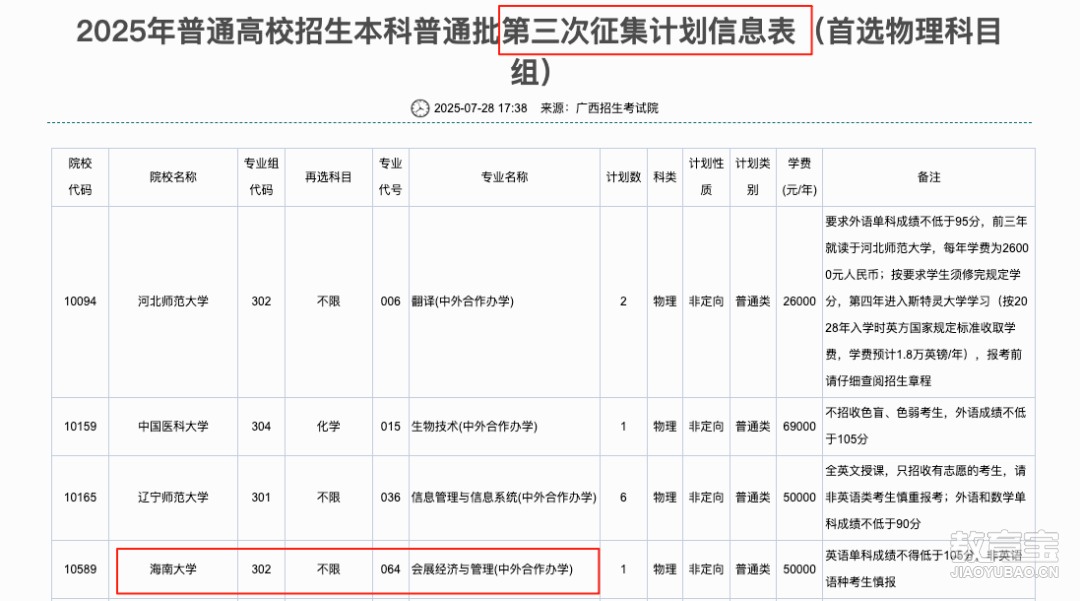Select the 海南大学 cell

click(x=173, y=569)
